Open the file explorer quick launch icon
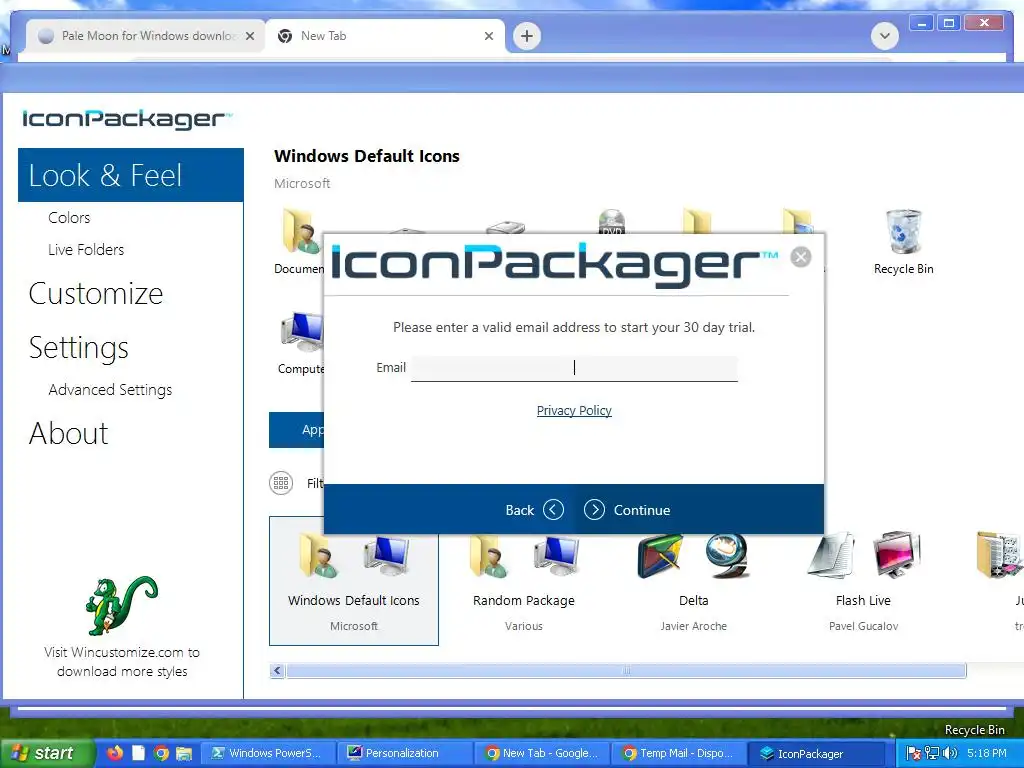This screenshot has width=1024, height=768. pos(184,753)
